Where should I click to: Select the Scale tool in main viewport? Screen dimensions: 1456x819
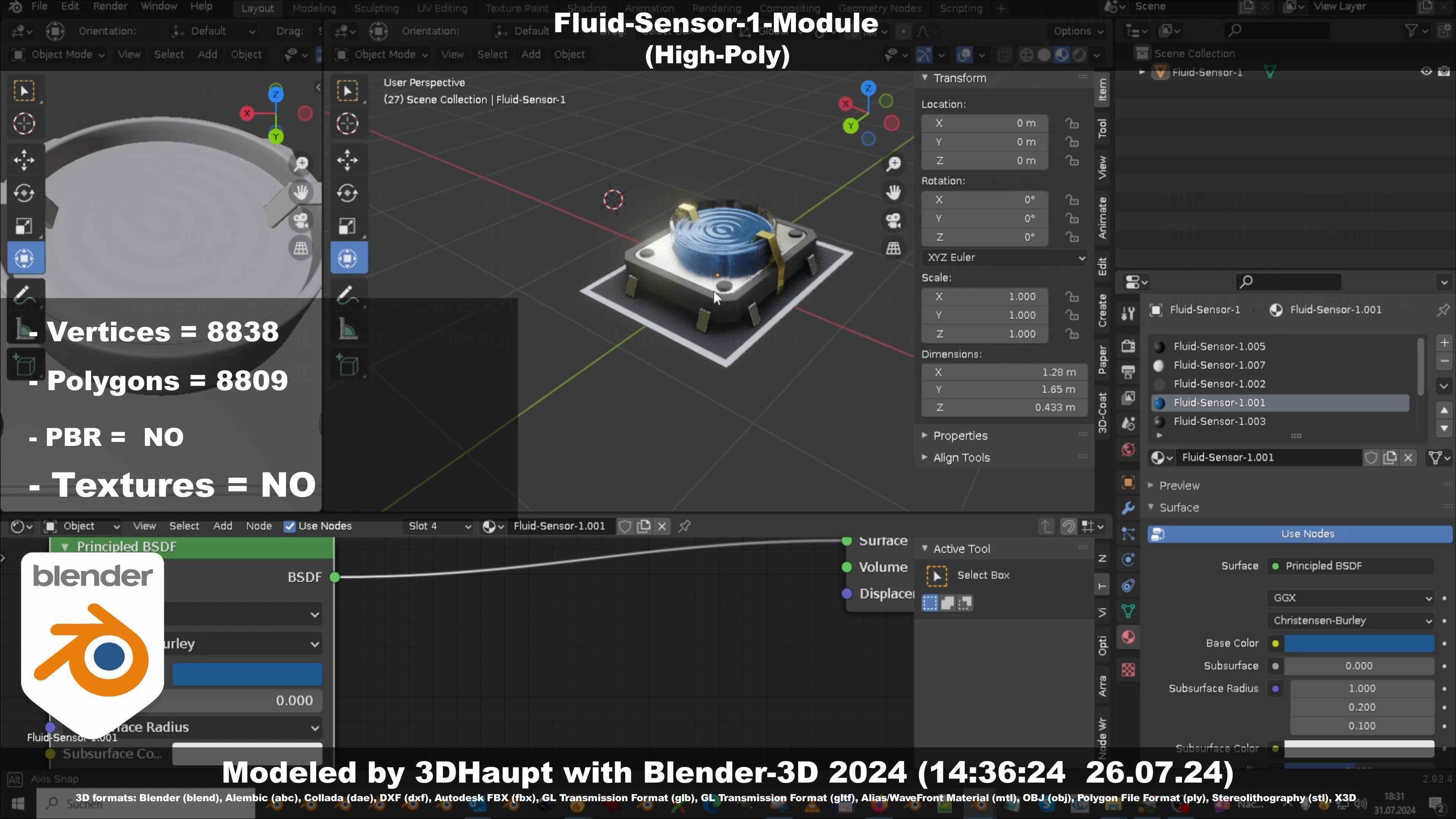coord(347,226)
